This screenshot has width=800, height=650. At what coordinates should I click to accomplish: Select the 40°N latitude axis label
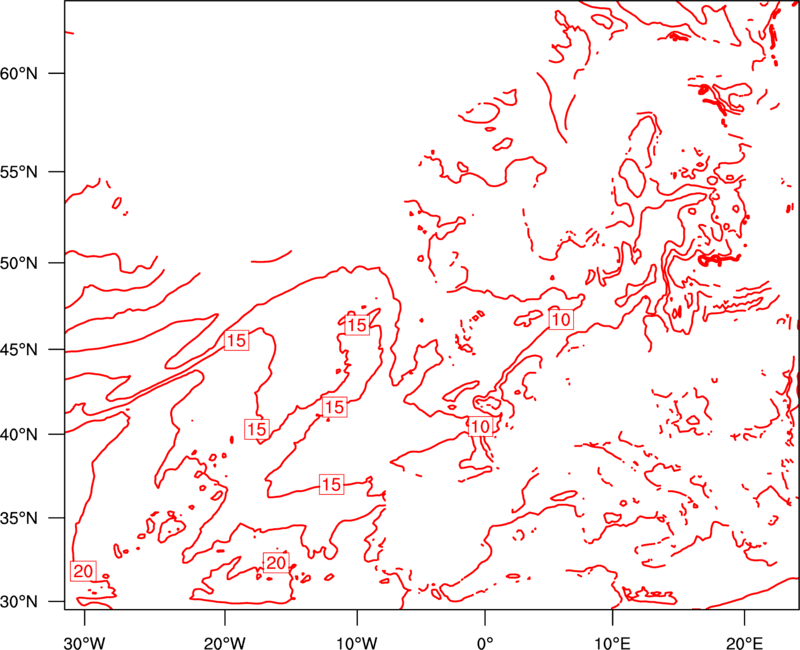[18, 435]
